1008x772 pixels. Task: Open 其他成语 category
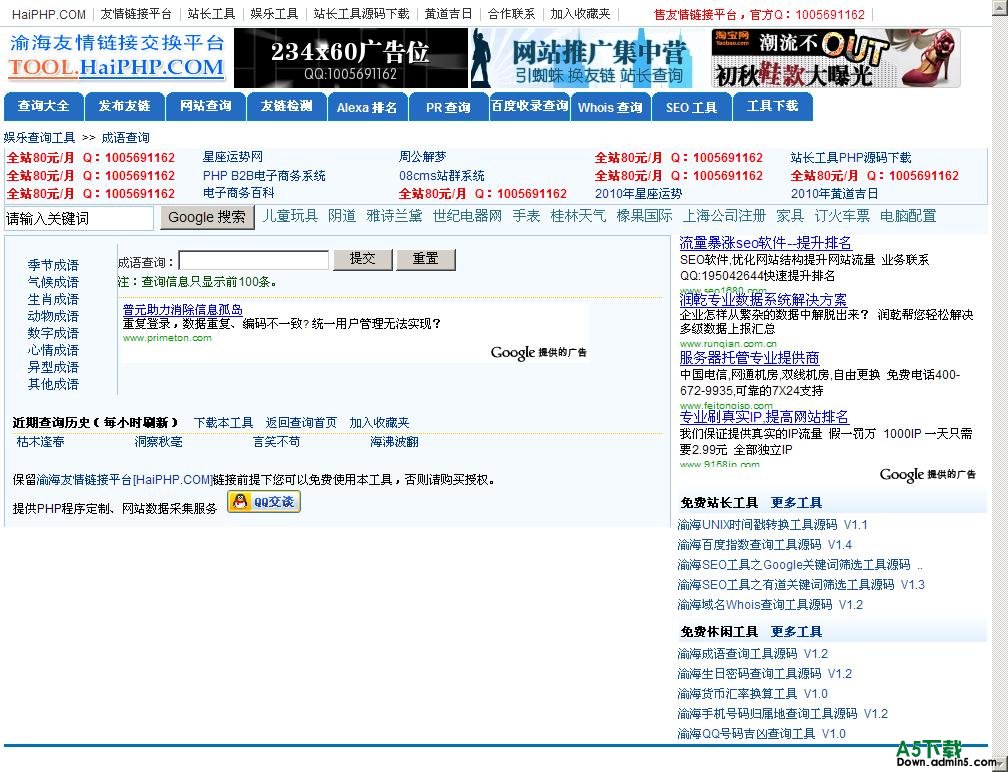(x=53, y=384)
